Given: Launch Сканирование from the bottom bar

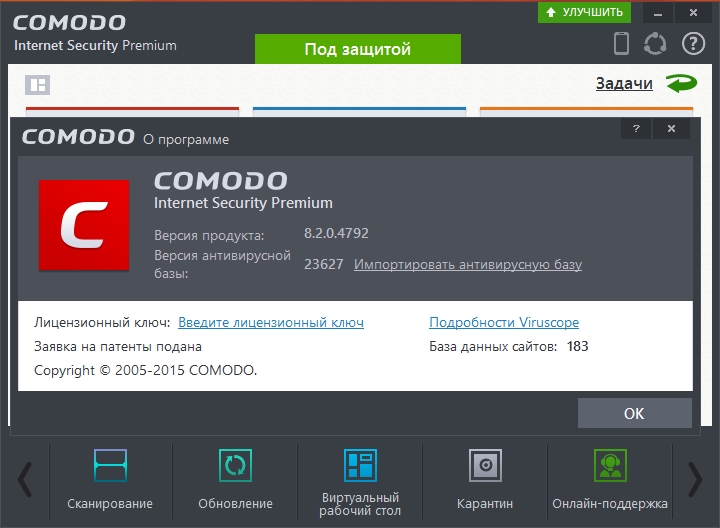Looking at the screenshot, I should click(110, 480).
